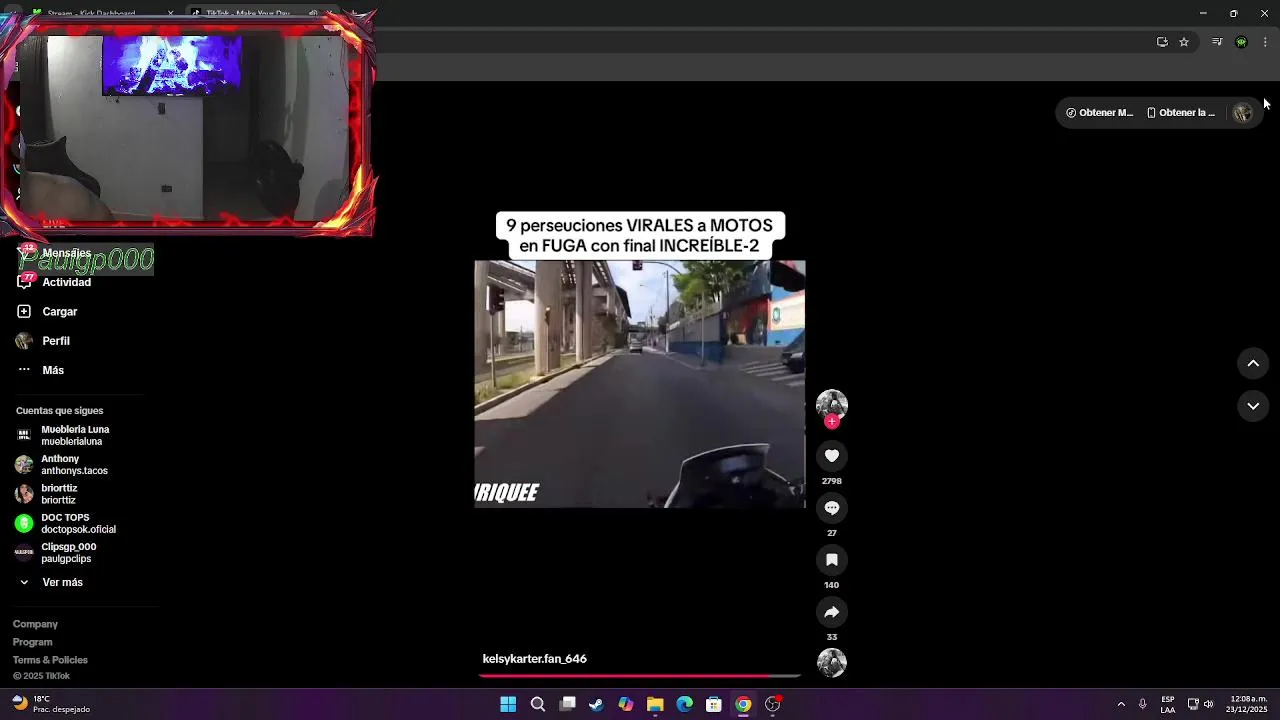The image size is (1280, 720).
Task: Open Windows taskbar search
Action: tap(538, 704)
